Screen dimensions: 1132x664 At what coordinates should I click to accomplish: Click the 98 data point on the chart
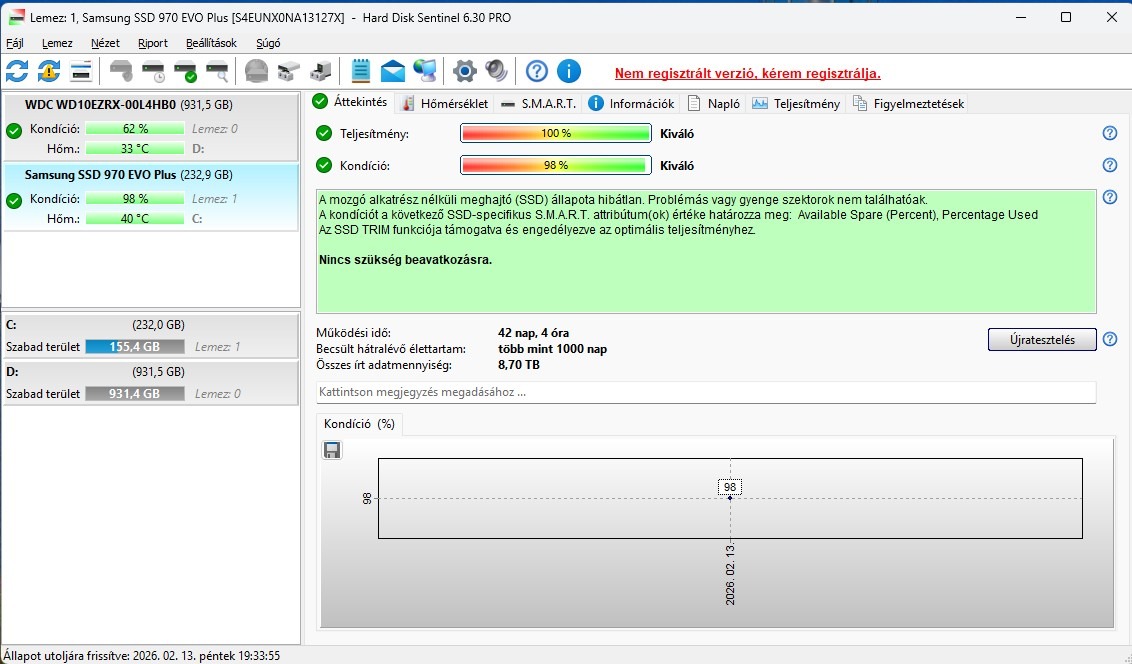click(x=730, y=497)
